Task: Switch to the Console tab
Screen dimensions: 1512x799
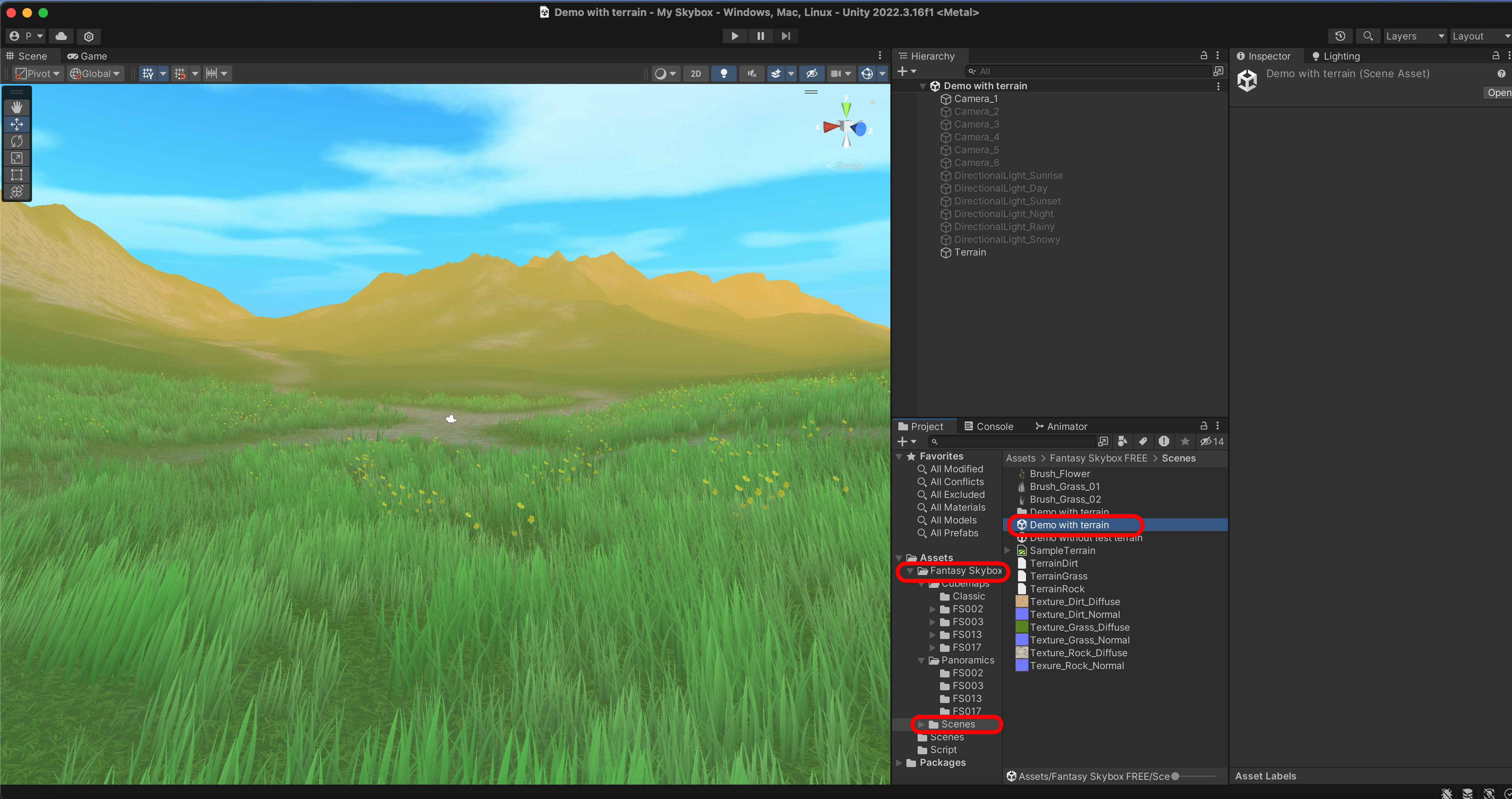Action: coord(988,426)
